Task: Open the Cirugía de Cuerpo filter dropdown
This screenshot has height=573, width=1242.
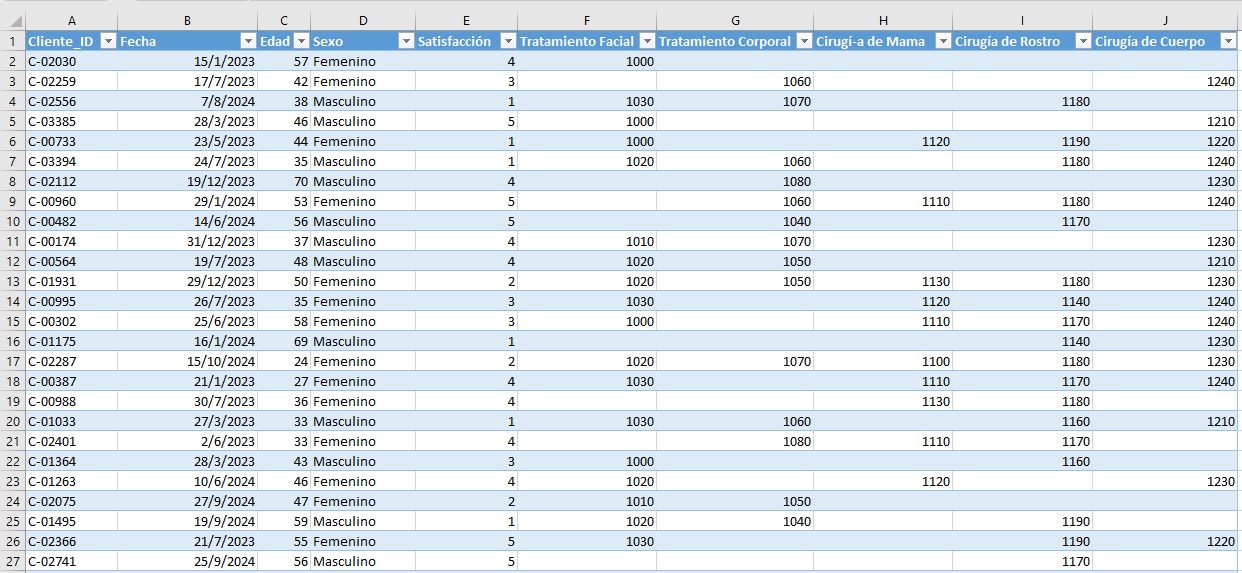Action: click(1228, 41)
